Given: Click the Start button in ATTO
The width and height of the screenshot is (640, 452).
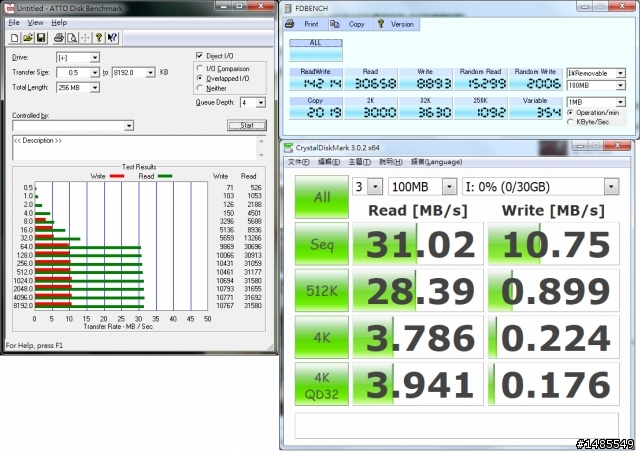Looking at the screenshot, I should coord(247,125).
